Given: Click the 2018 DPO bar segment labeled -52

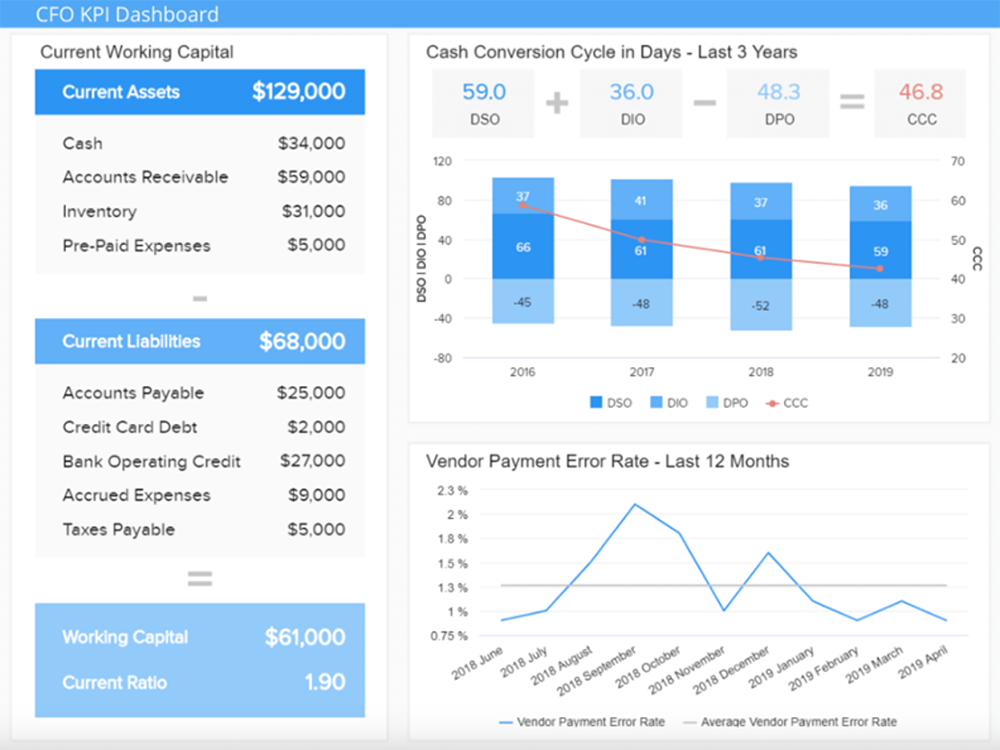Looking at the screenshot, I should coord(761,305).
